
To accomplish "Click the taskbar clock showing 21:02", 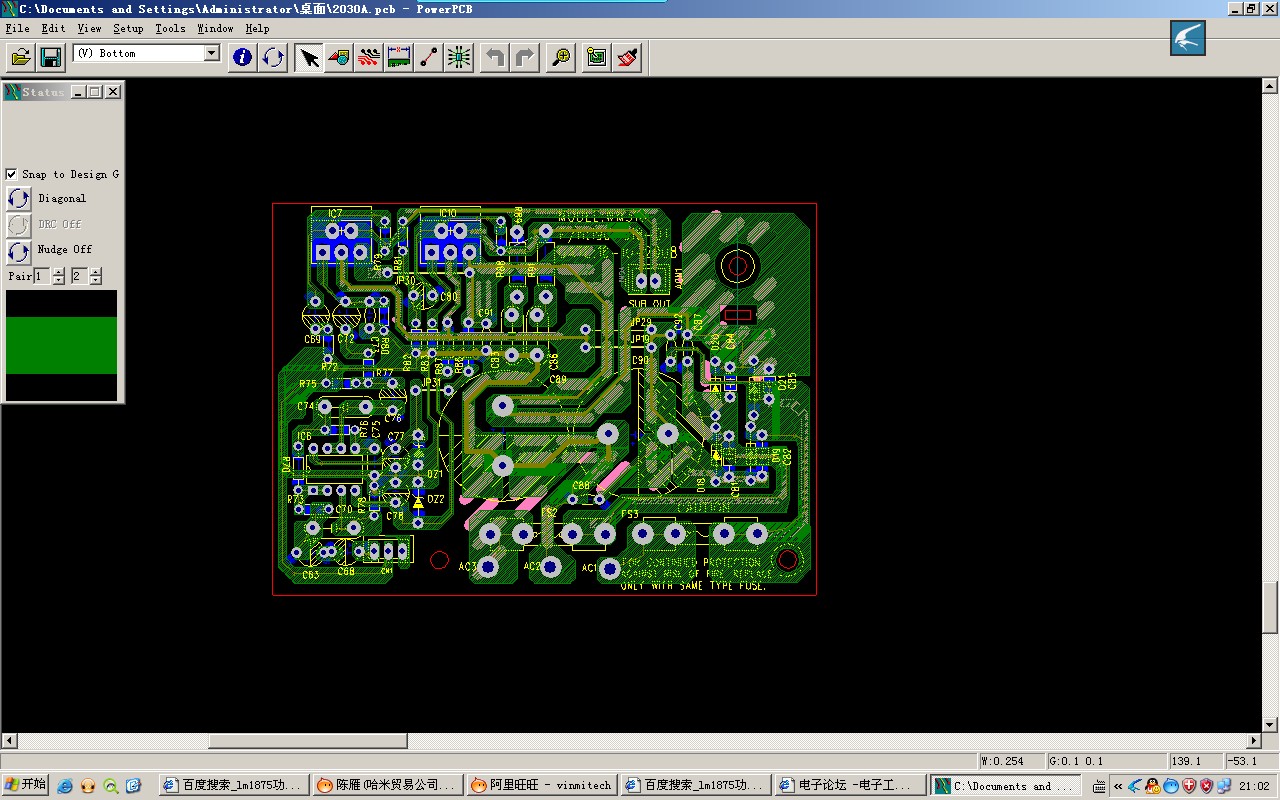I will (1253, 786).
